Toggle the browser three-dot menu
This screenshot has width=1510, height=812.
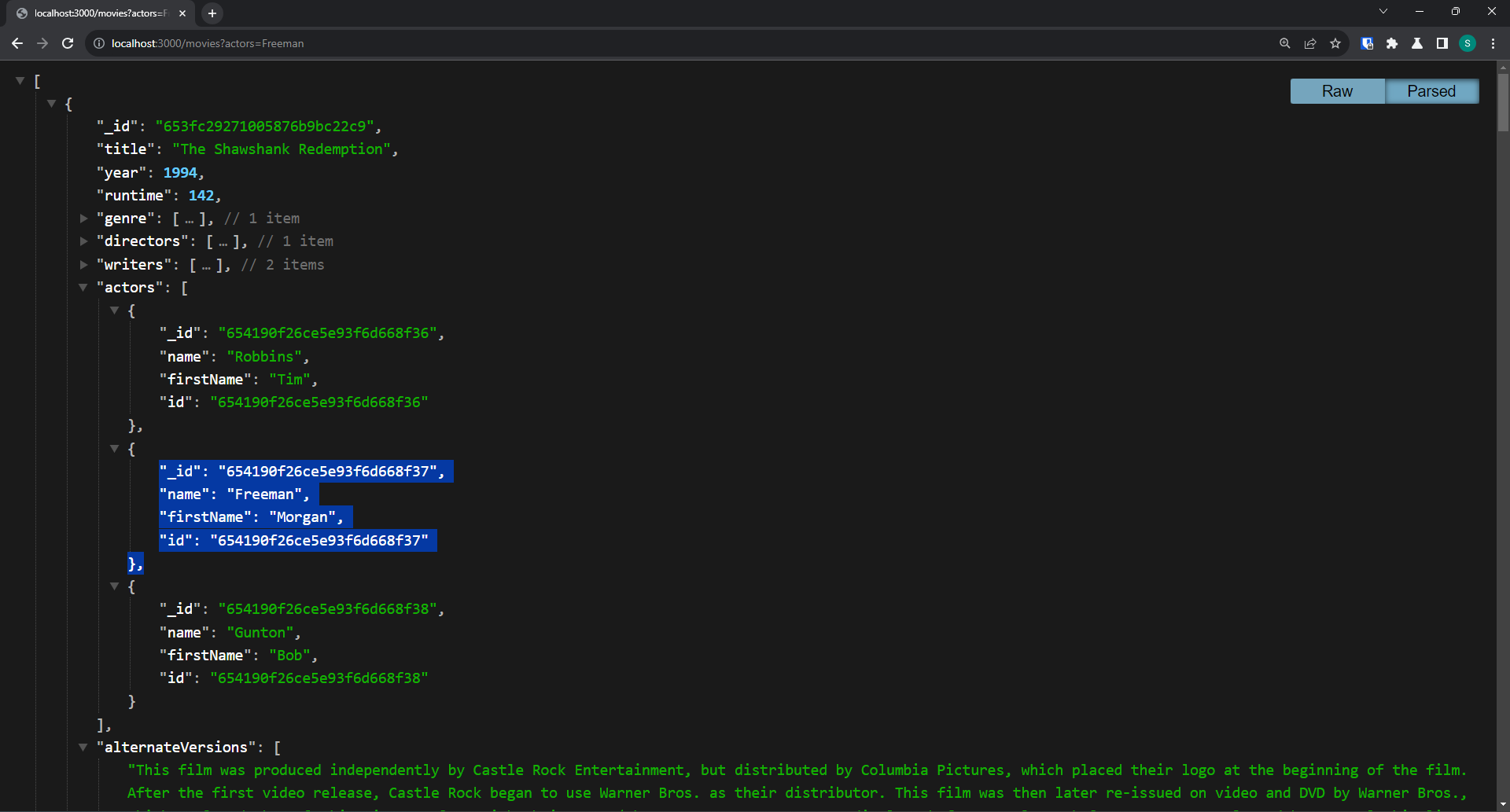[1493, 43]
